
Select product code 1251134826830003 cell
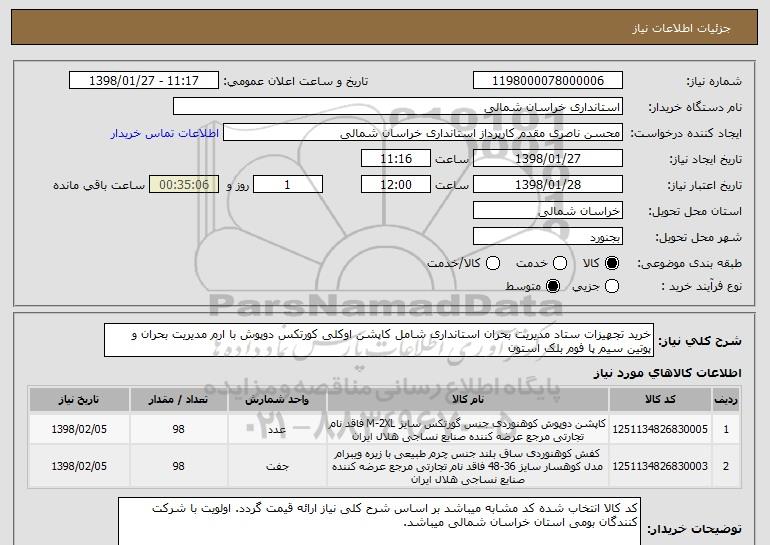[x=660, y=466]
